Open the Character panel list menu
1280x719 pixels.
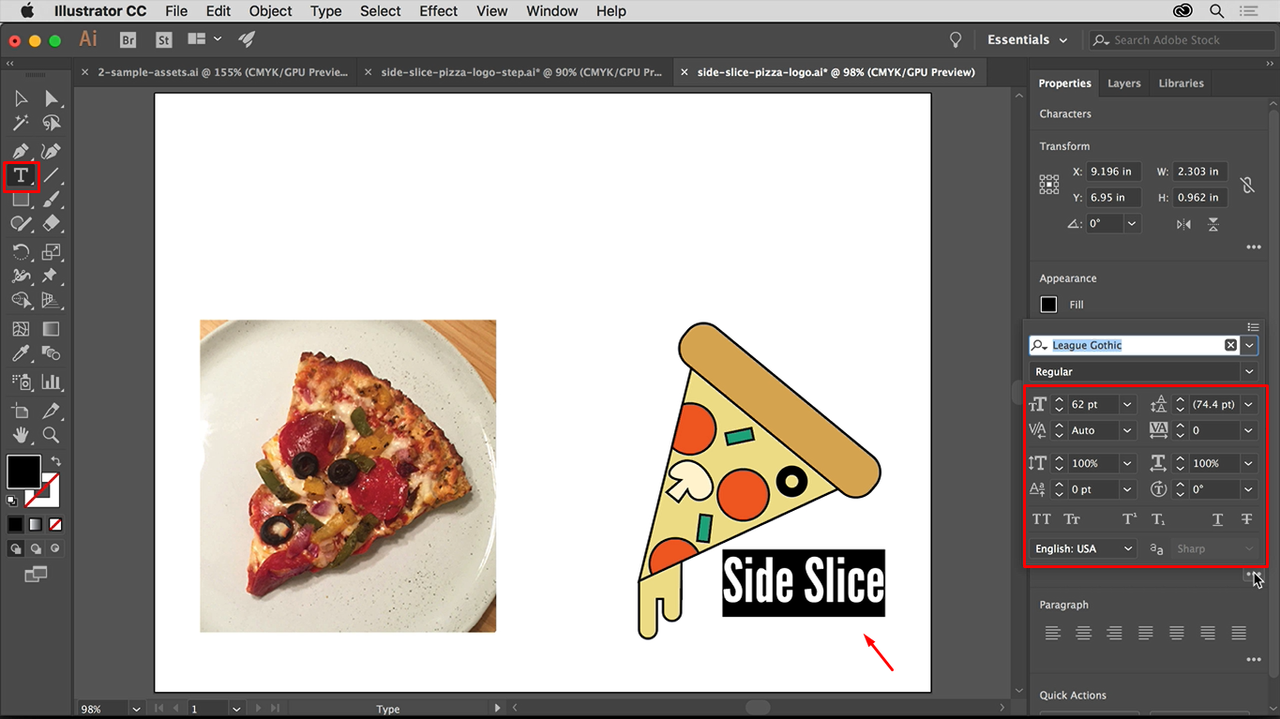pos(1253,327)
